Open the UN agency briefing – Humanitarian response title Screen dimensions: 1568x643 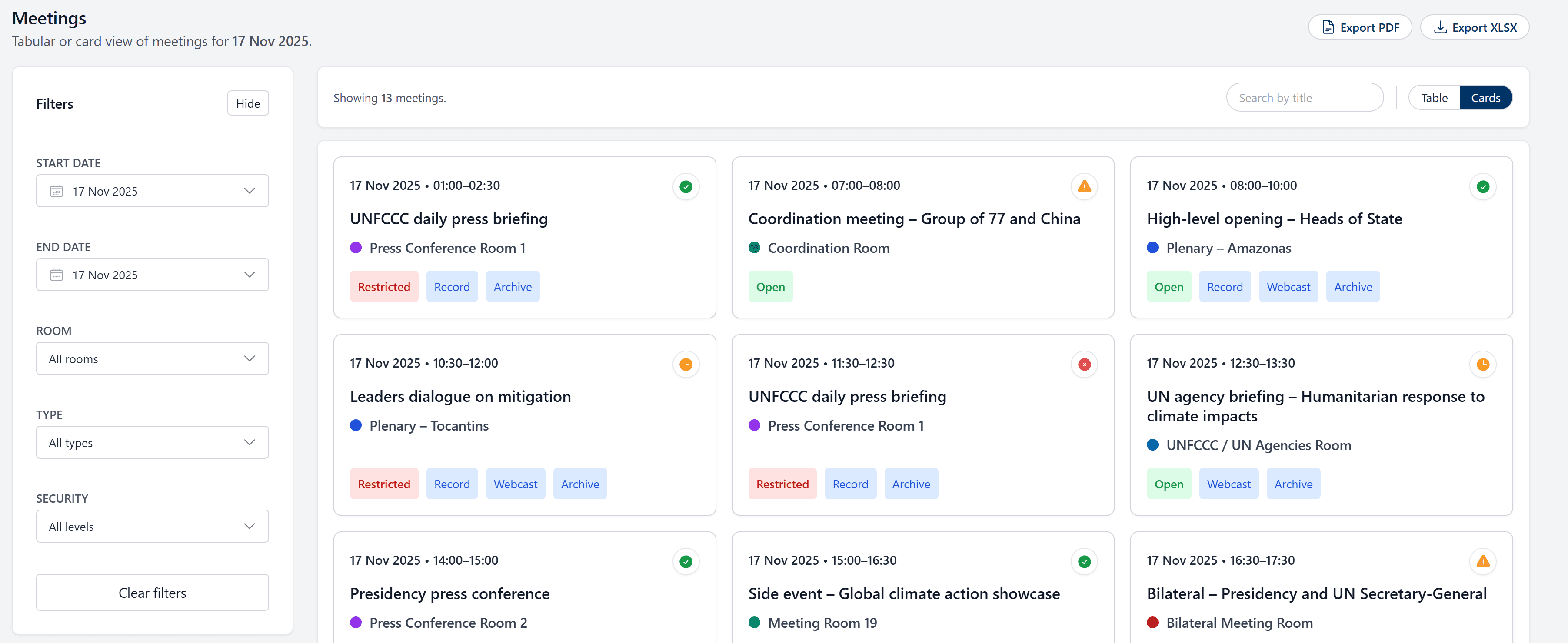pyautogui.click(x=1315, y=406)
